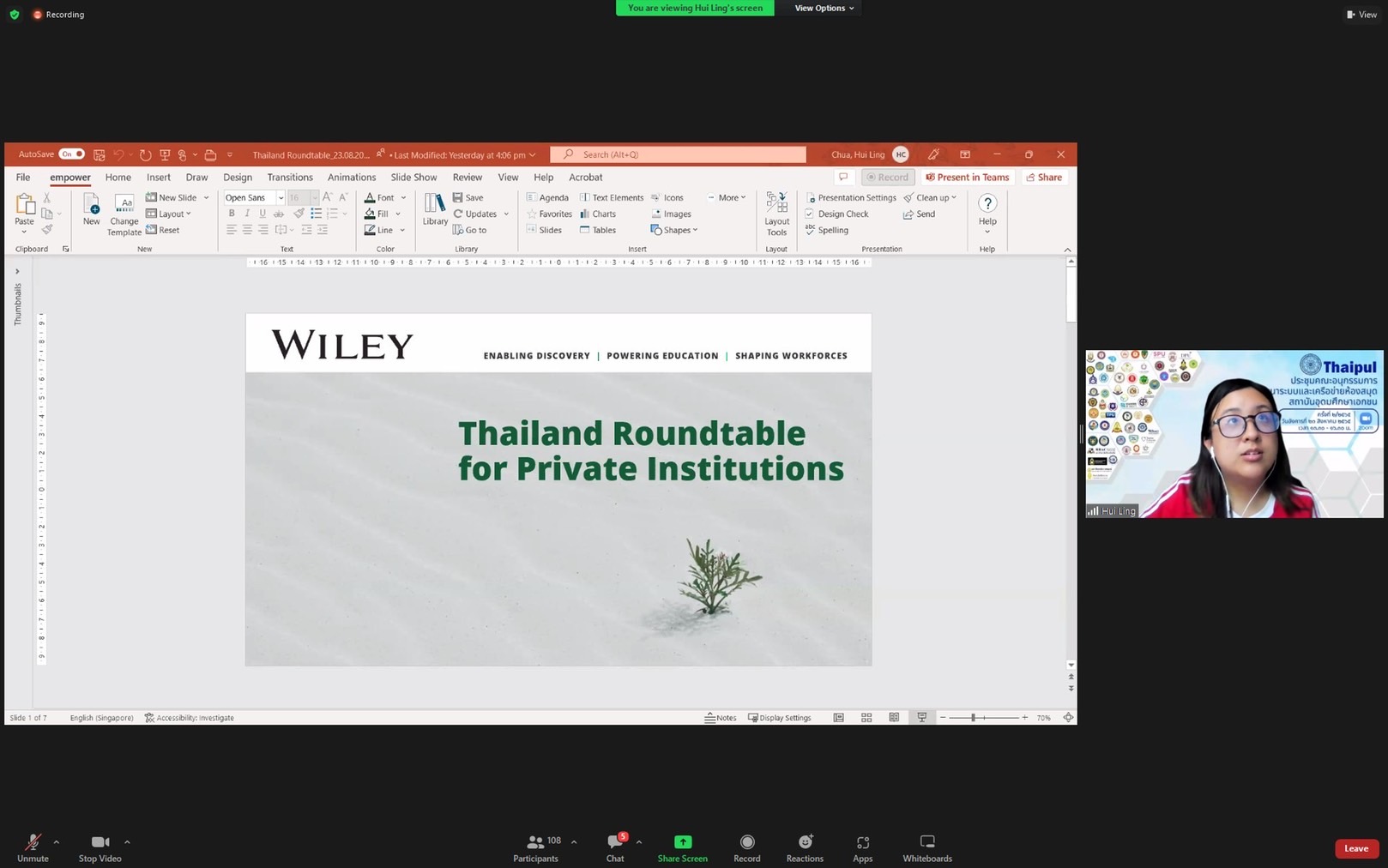
Task: Click the zoom slider in the status bar
Action: point(984,718)
